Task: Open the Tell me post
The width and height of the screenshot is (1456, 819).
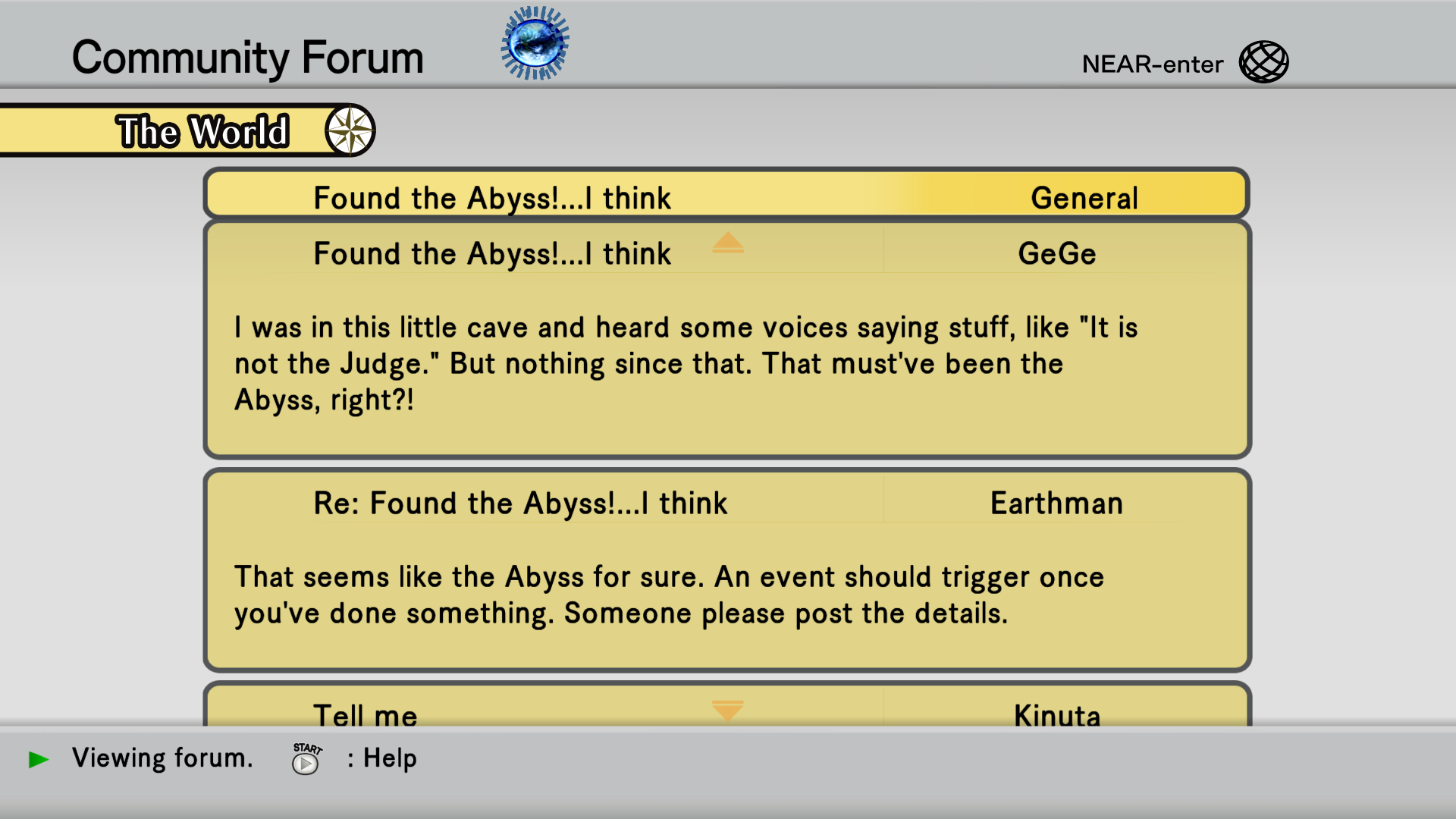Action: (366, 715)
